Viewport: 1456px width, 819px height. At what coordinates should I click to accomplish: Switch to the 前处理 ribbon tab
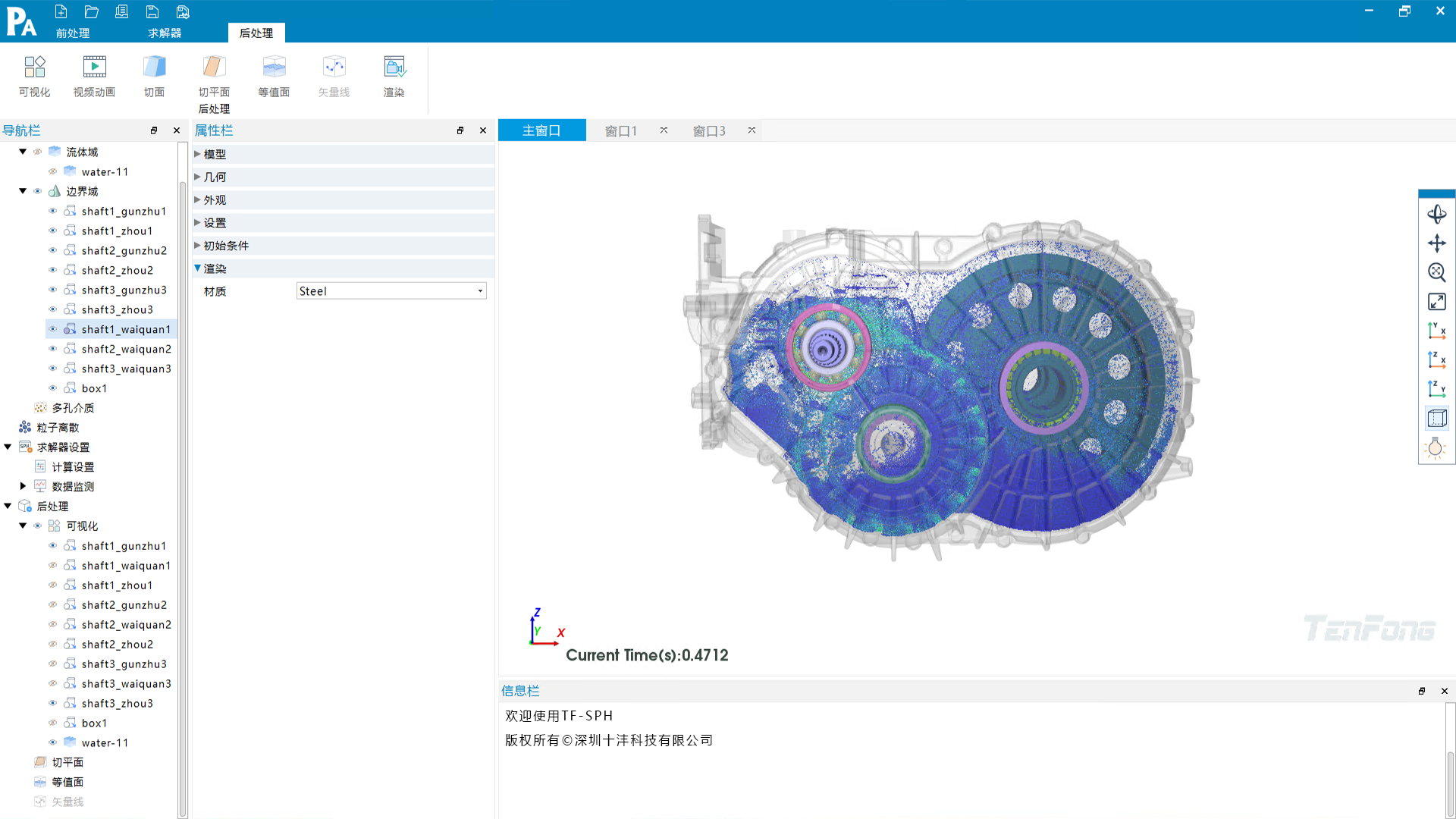[x=73, y=33]
